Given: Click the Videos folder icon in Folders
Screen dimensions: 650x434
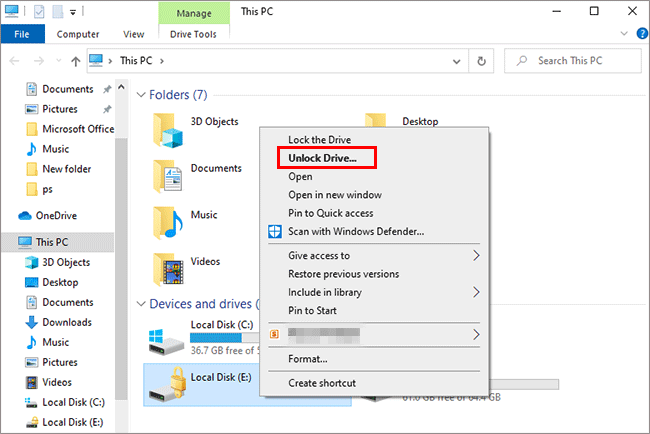Looking at the screenshot, I should (x=167, y=270).
